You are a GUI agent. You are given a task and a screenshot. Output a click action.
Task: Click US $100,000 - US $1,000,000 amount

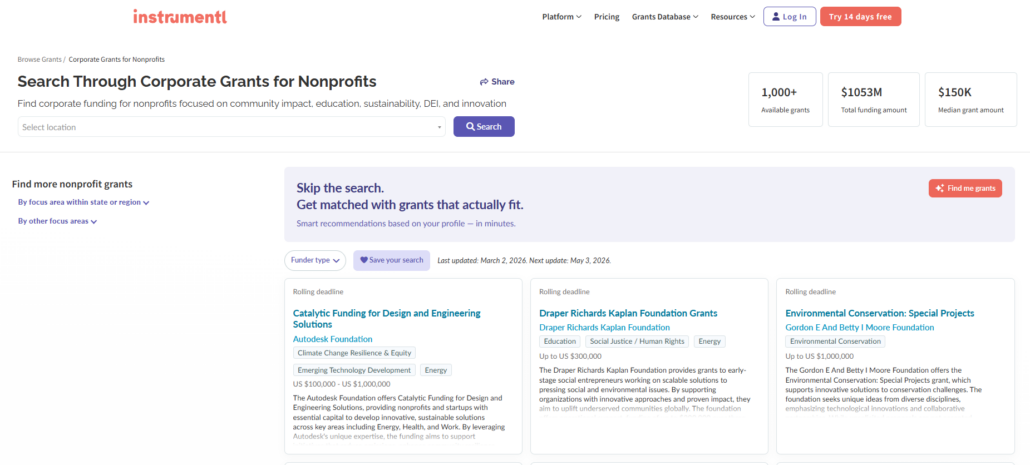(x=342, y=384)
